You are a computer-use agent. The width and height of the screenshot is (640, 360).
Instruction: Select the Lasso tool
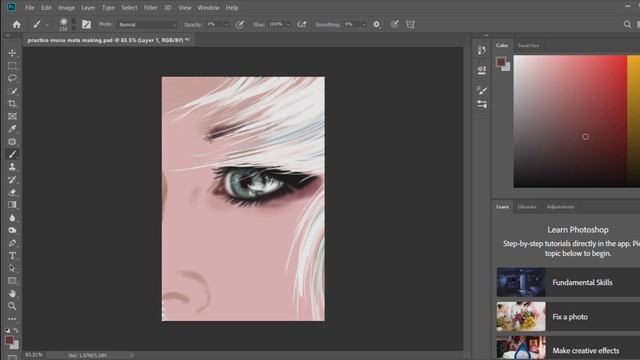[12, 78]
